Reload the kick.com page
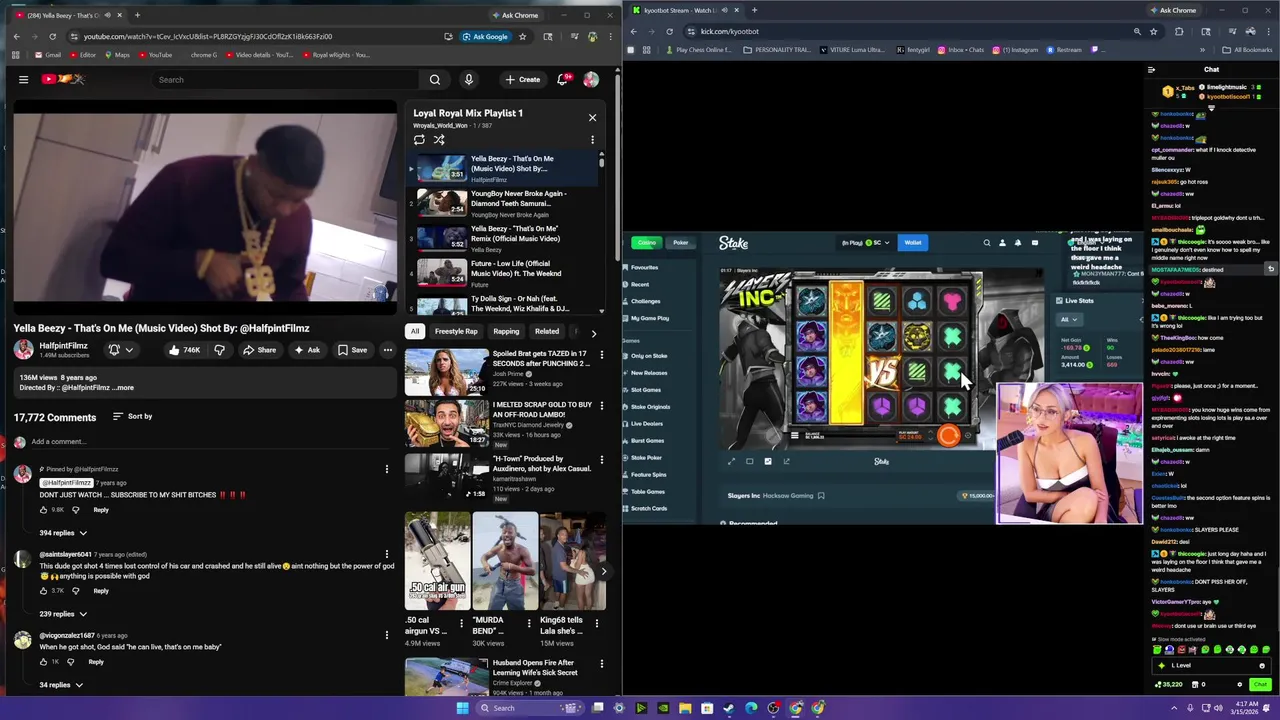 (x=671, y=32)
